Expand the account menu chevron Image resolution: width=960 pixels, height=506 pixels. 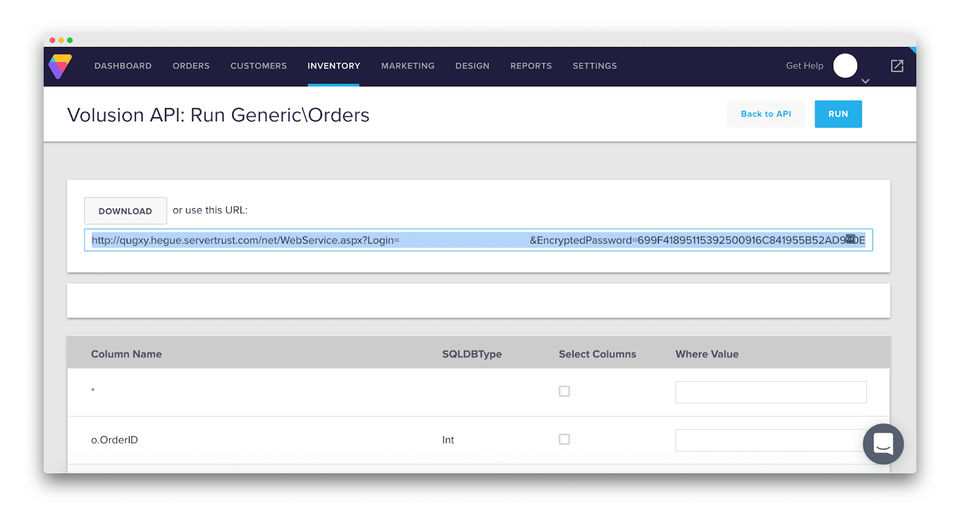point(865,81)
